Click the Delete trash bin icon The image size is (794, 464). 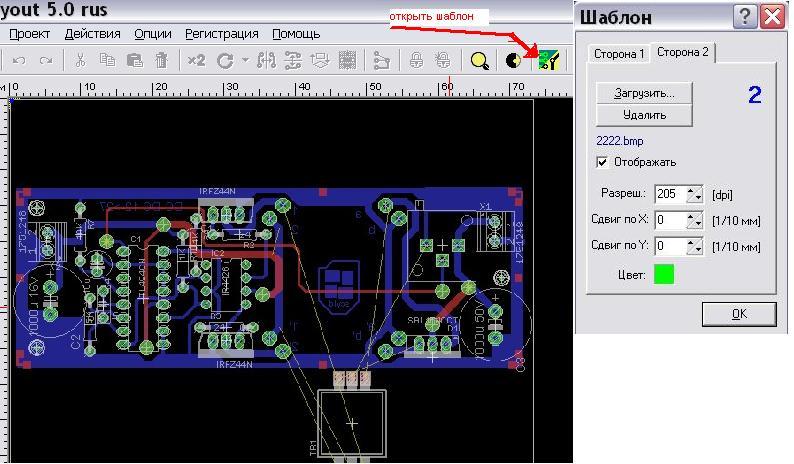[160, 61]
